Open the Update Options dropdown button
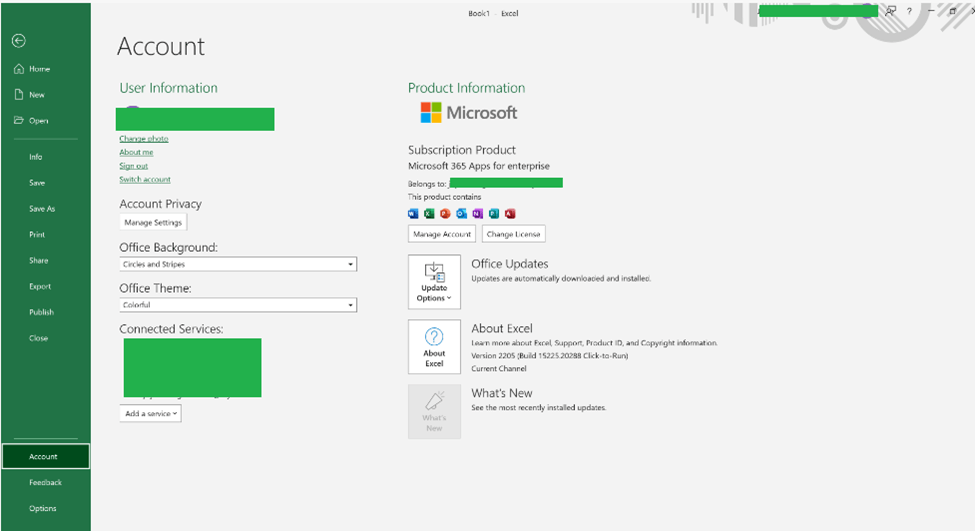This screenshot has width=975, height=531. pyautogui.click(x=434, y=282)
